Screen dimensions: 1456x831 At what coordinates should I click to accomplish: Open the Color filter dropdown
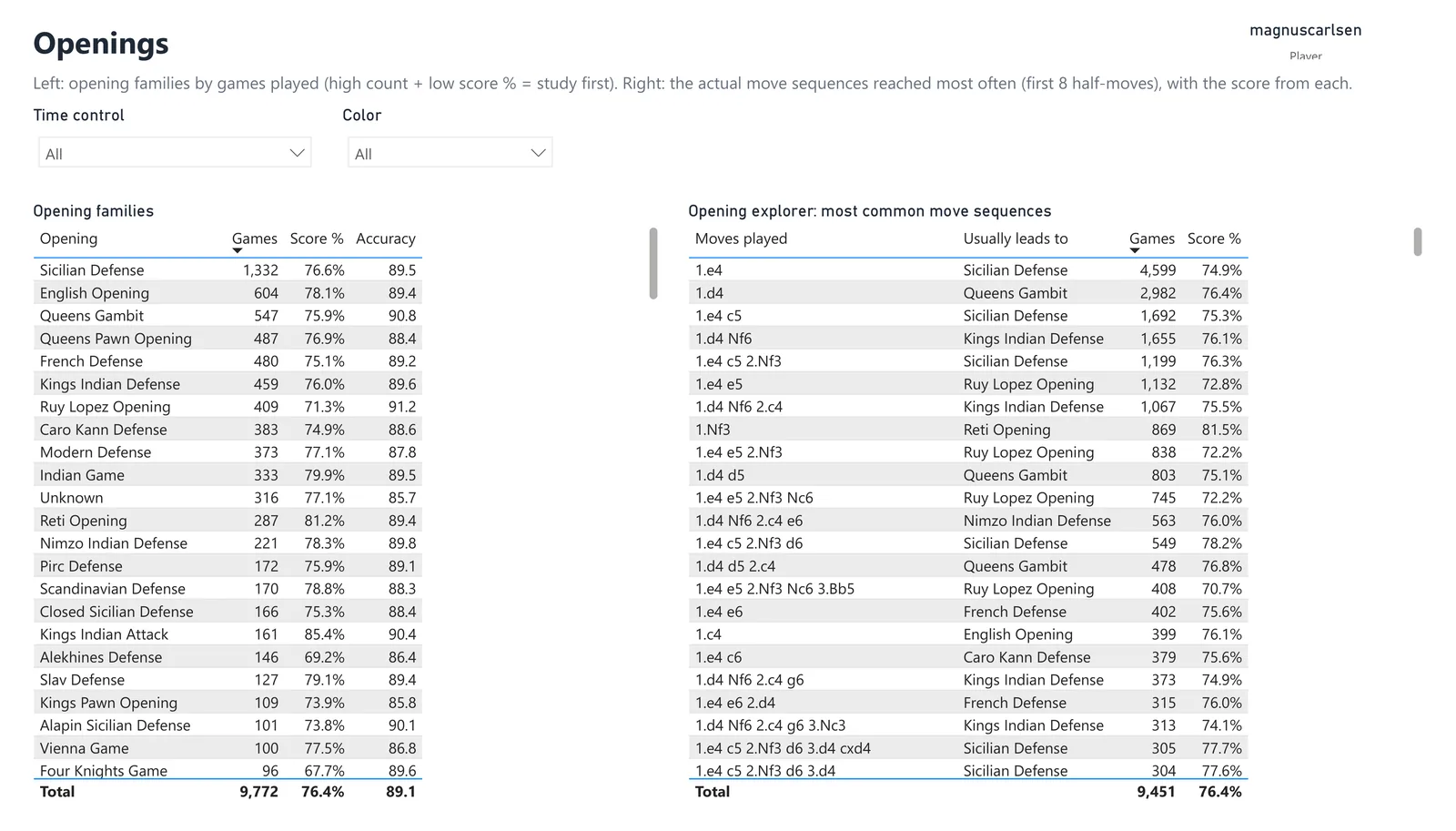point(450,153)
